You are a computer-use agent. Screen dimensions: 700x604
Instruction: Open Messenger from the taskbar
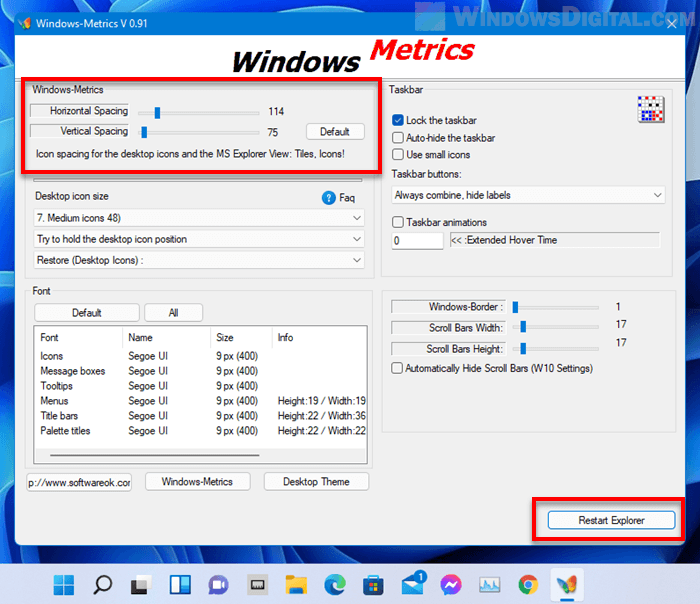451,584
